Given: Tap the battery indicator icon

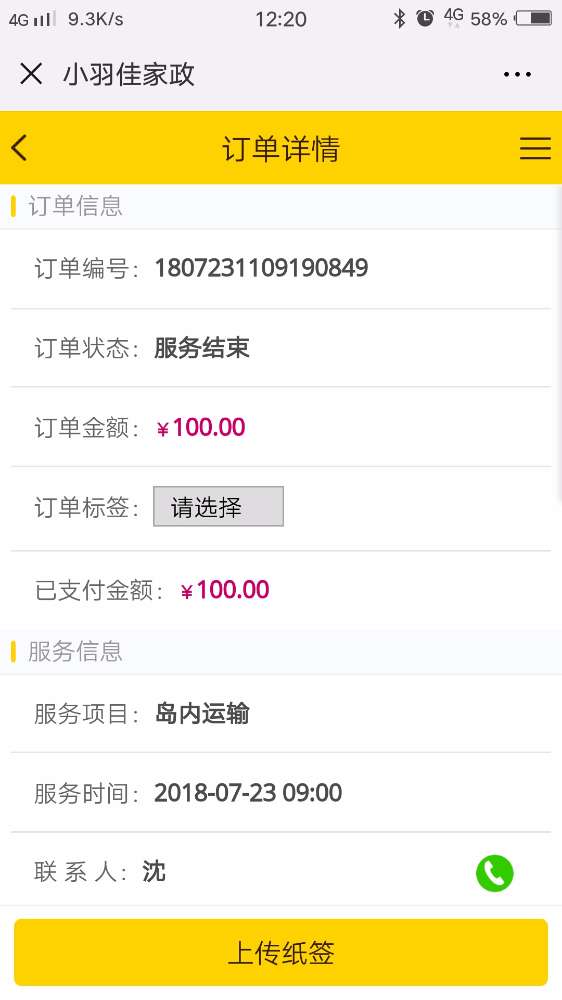Looking at the screenshot, I should point(533,18).
